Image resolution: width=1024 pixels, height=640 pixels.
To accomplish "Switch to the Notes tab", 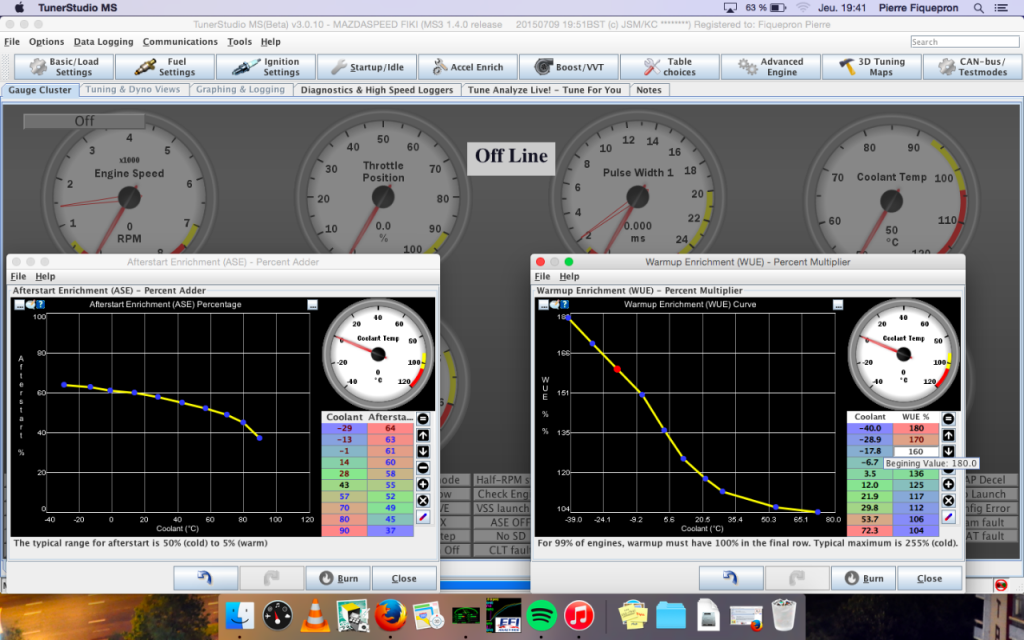I will tap(648, 90).
